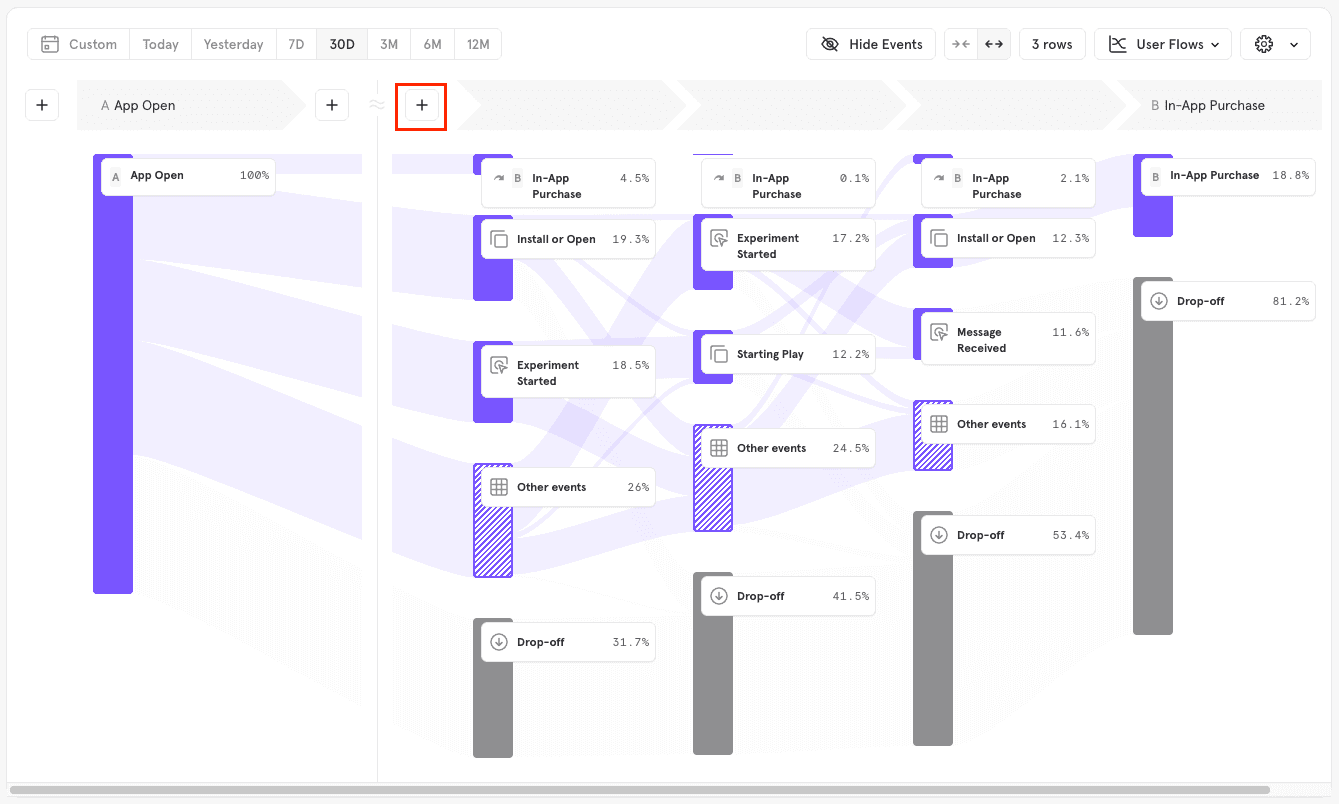
Task: Open the settings gear icon
Action: point(1263,44)
